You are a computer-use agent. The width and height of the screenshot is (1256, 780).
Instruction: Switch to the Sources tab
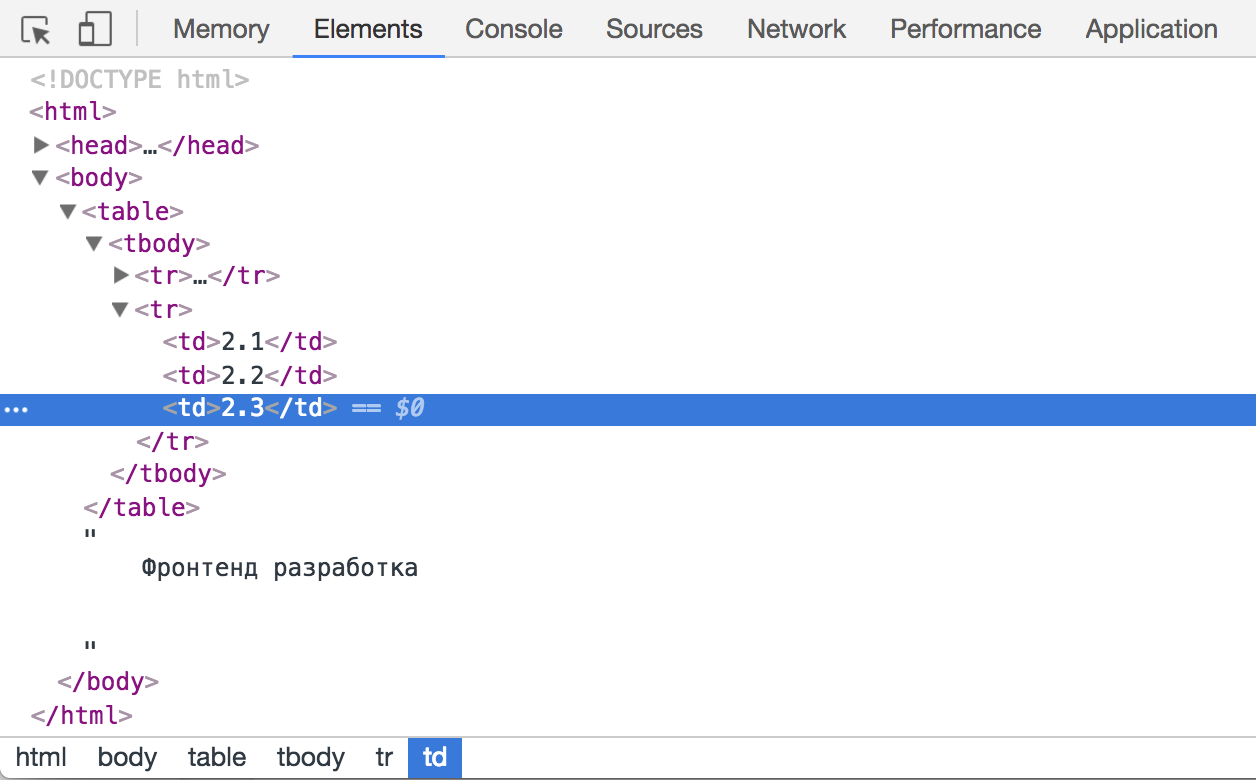pyautogui.click(x=654, y=29)
